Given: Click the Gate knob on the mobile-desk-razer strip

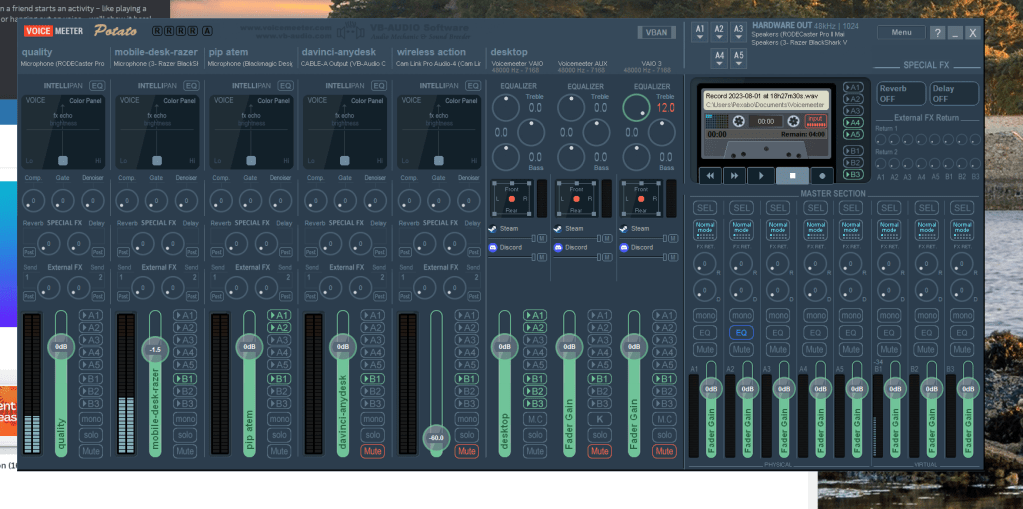Looking at the screenshot, I should coord(156,200).
